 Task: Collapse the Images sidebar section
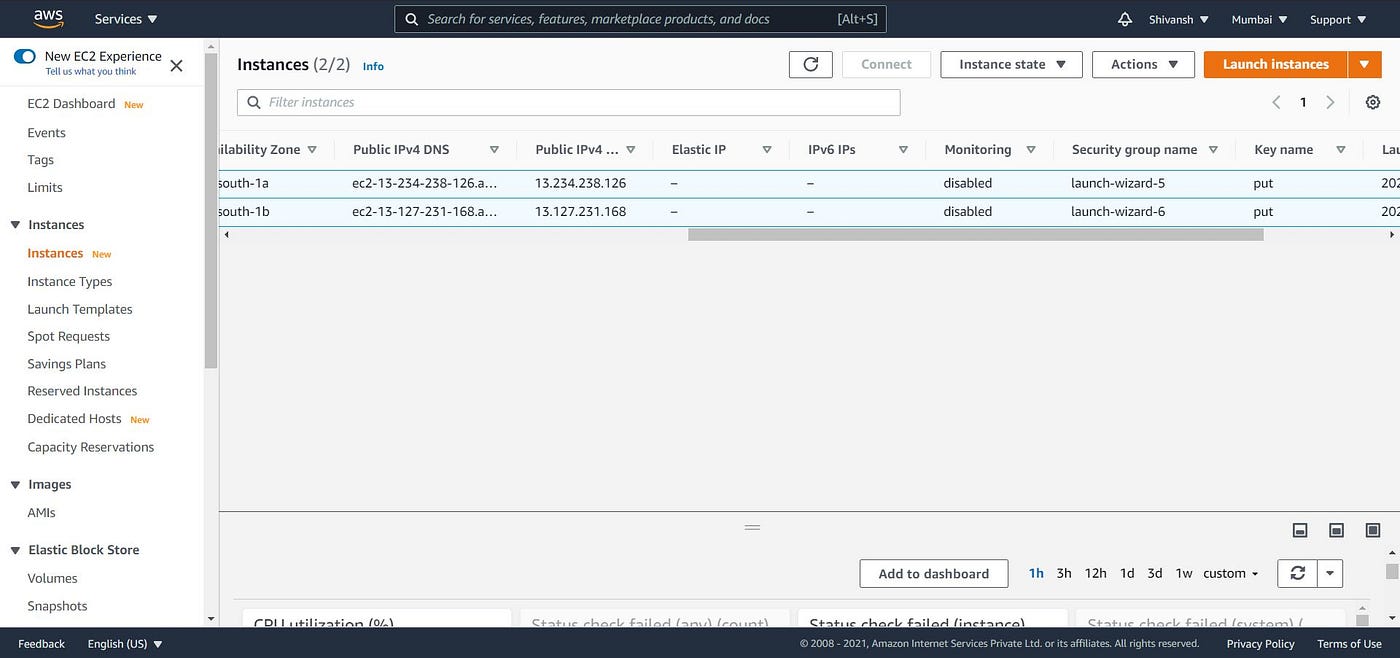pos(15,485)
